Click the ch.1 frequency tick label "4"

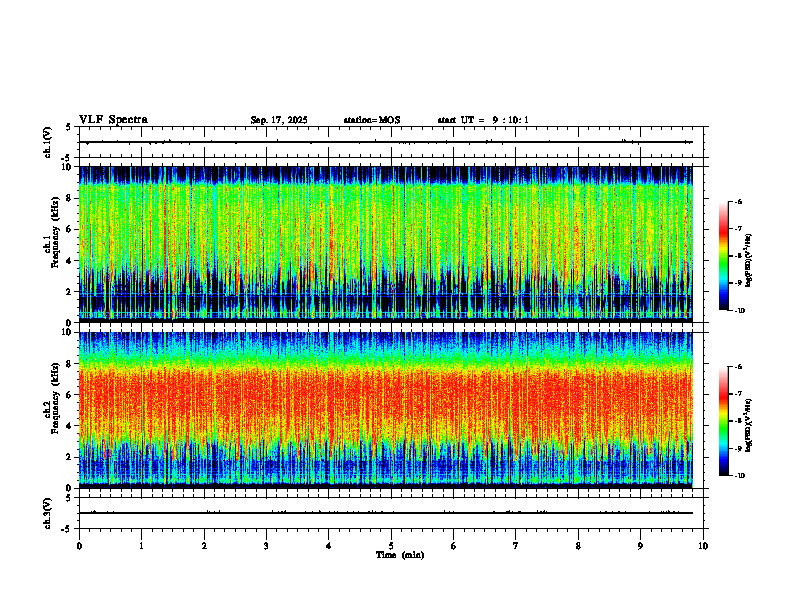pos(69,261)
